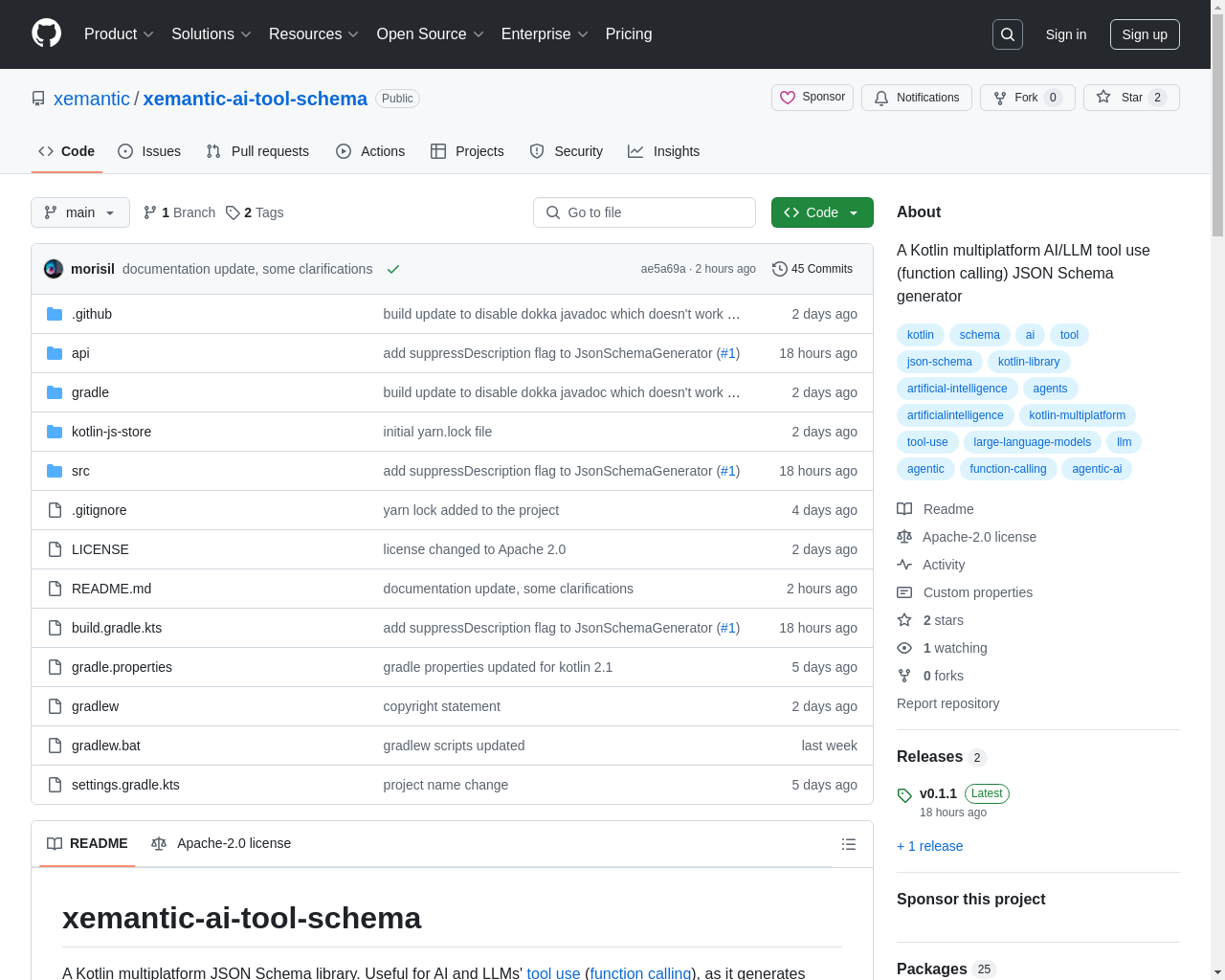The image size is (1225, 980).
Task: Click the stars icon in About
Action: 904,620
